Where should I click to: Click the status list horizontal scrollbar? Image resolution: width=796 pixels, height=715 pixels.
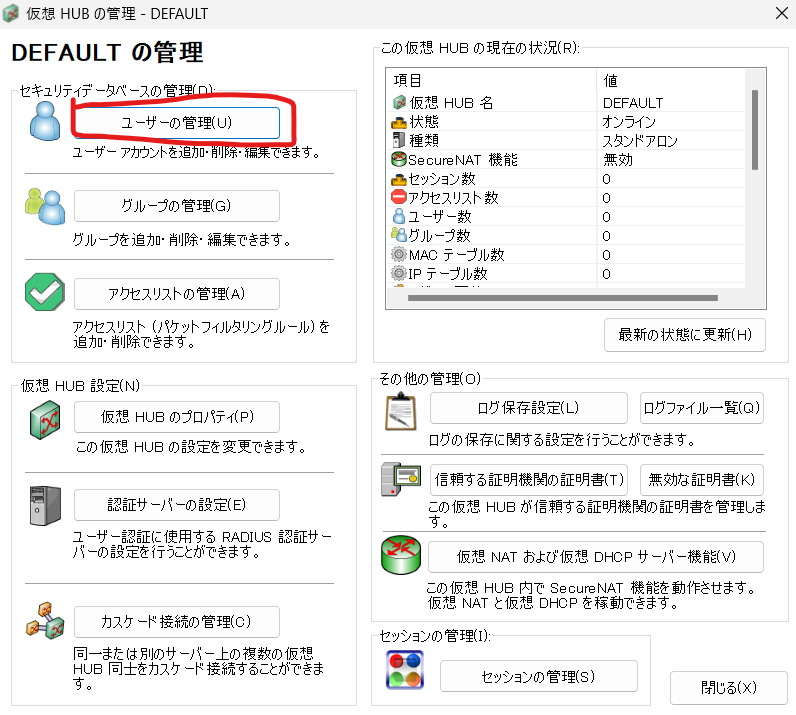562,298
